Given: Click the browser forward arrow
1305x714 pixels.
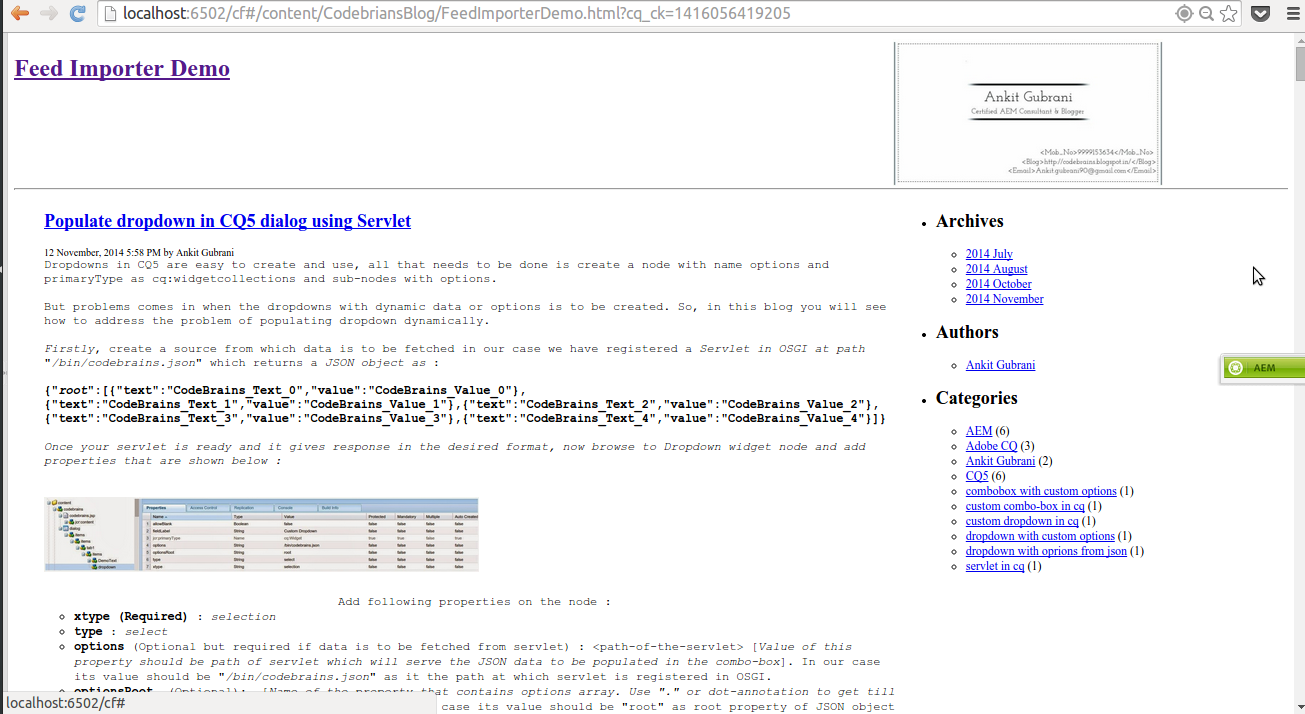Looking at the screenshot, I should coord(48,13).
